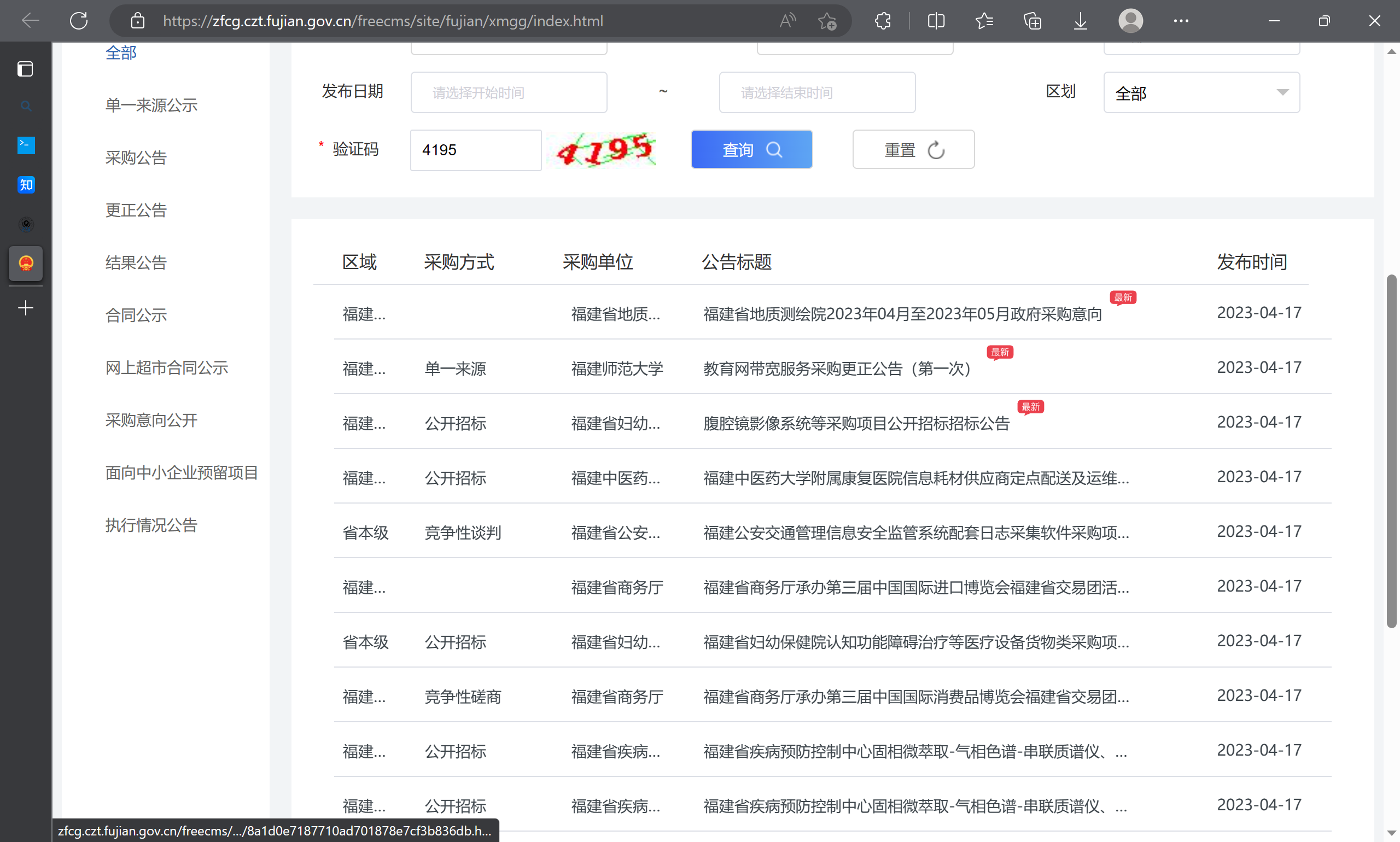Open 采购公告 category
This screenshot has height=842, width=1400.
point(136,157)
